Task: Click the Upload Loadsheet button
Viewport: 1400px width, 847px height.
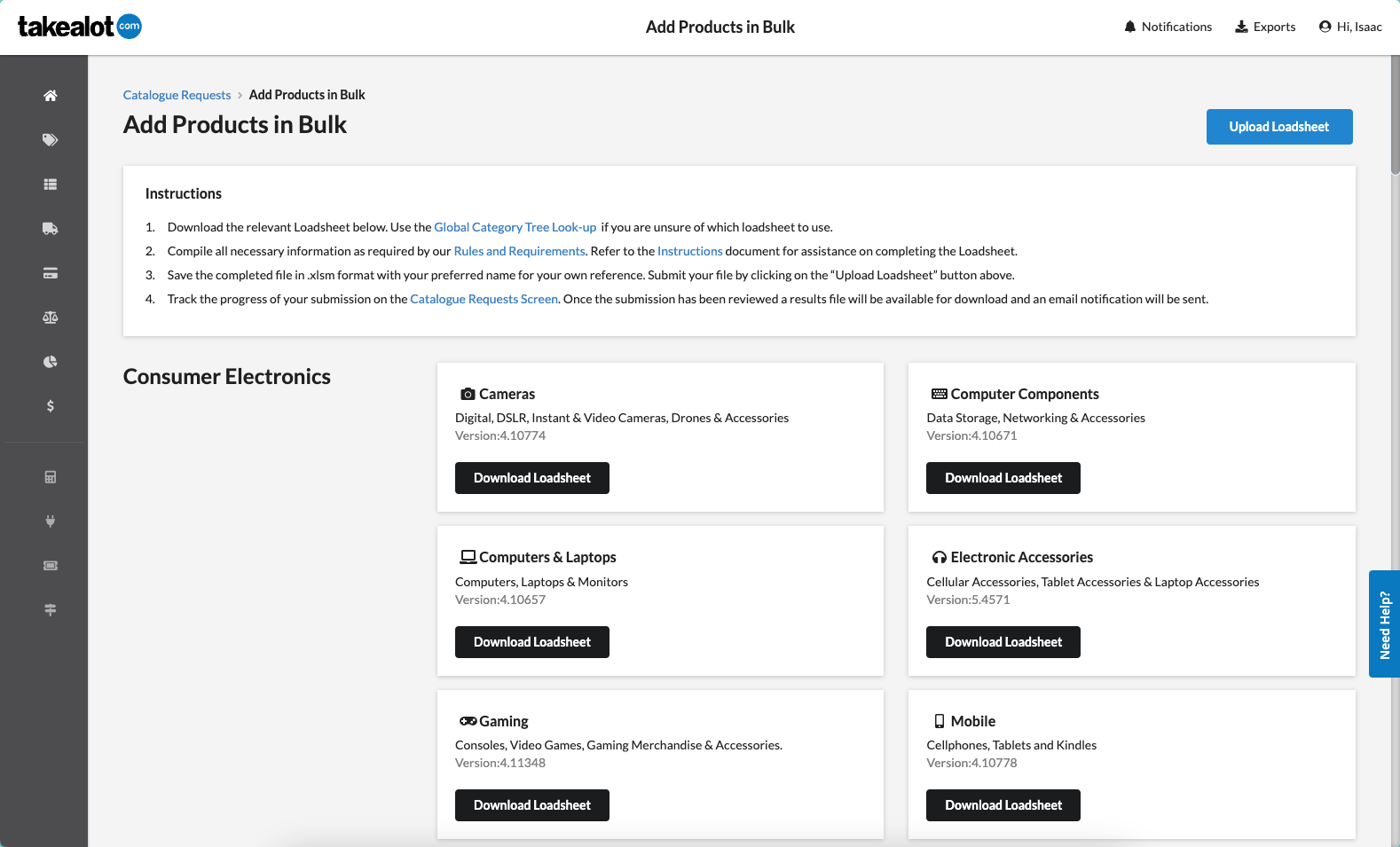Action: point(1278,127)
